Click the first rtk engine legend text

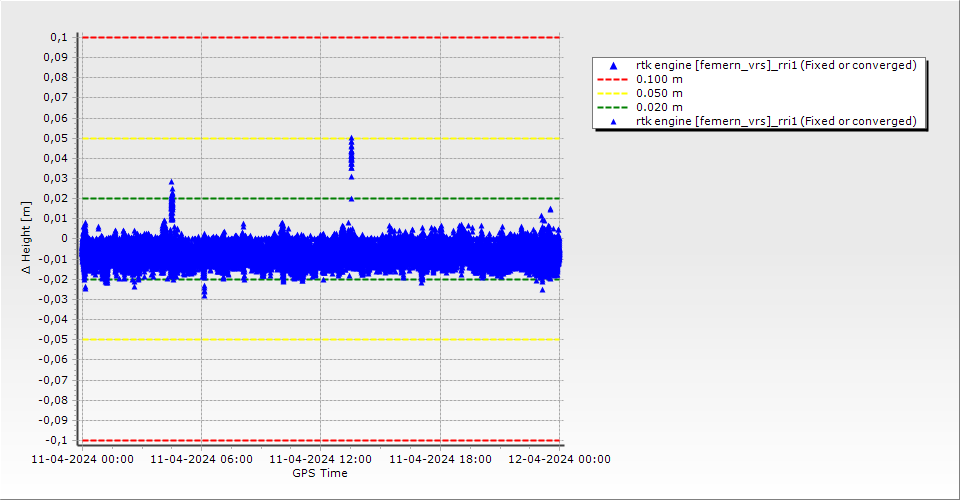tap(776, 65)
